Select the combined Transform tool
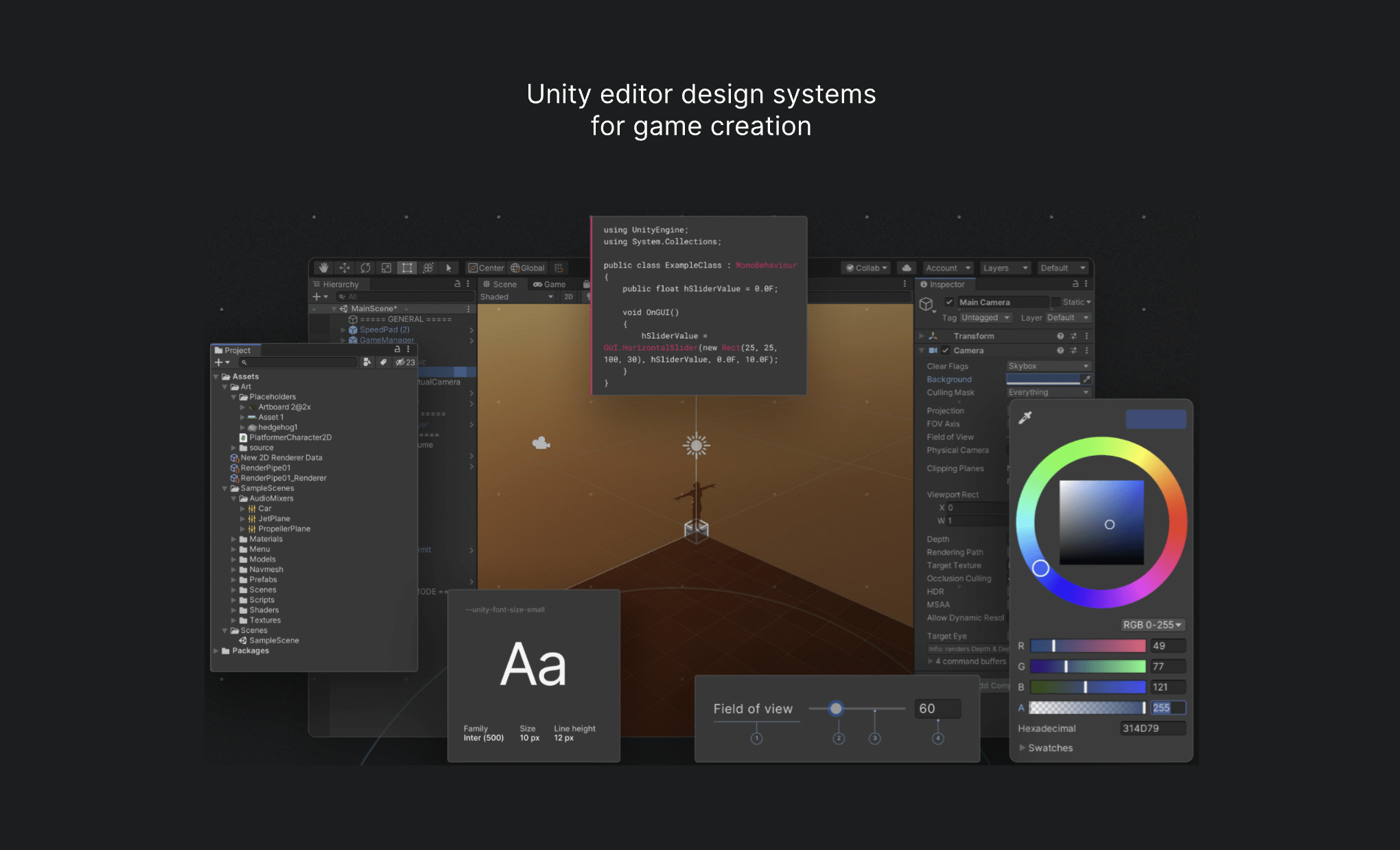This screenshot has height=850, width=1400. pos(428,268)
